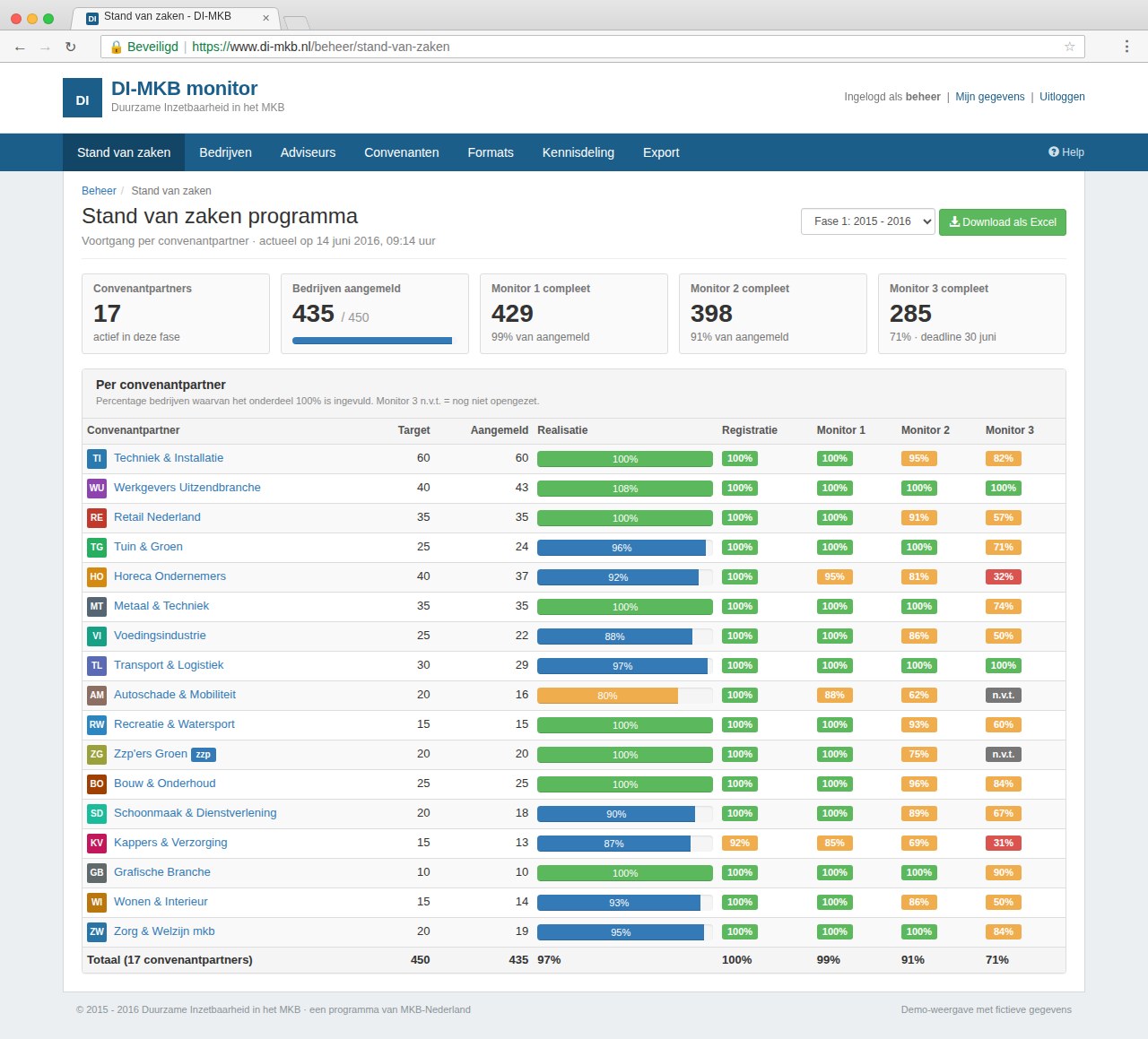This screenshot has height=1039, width=1148.
Task: Click the red 32% Monitor 3 badge for Horeca
Action: coord(1004,577)
